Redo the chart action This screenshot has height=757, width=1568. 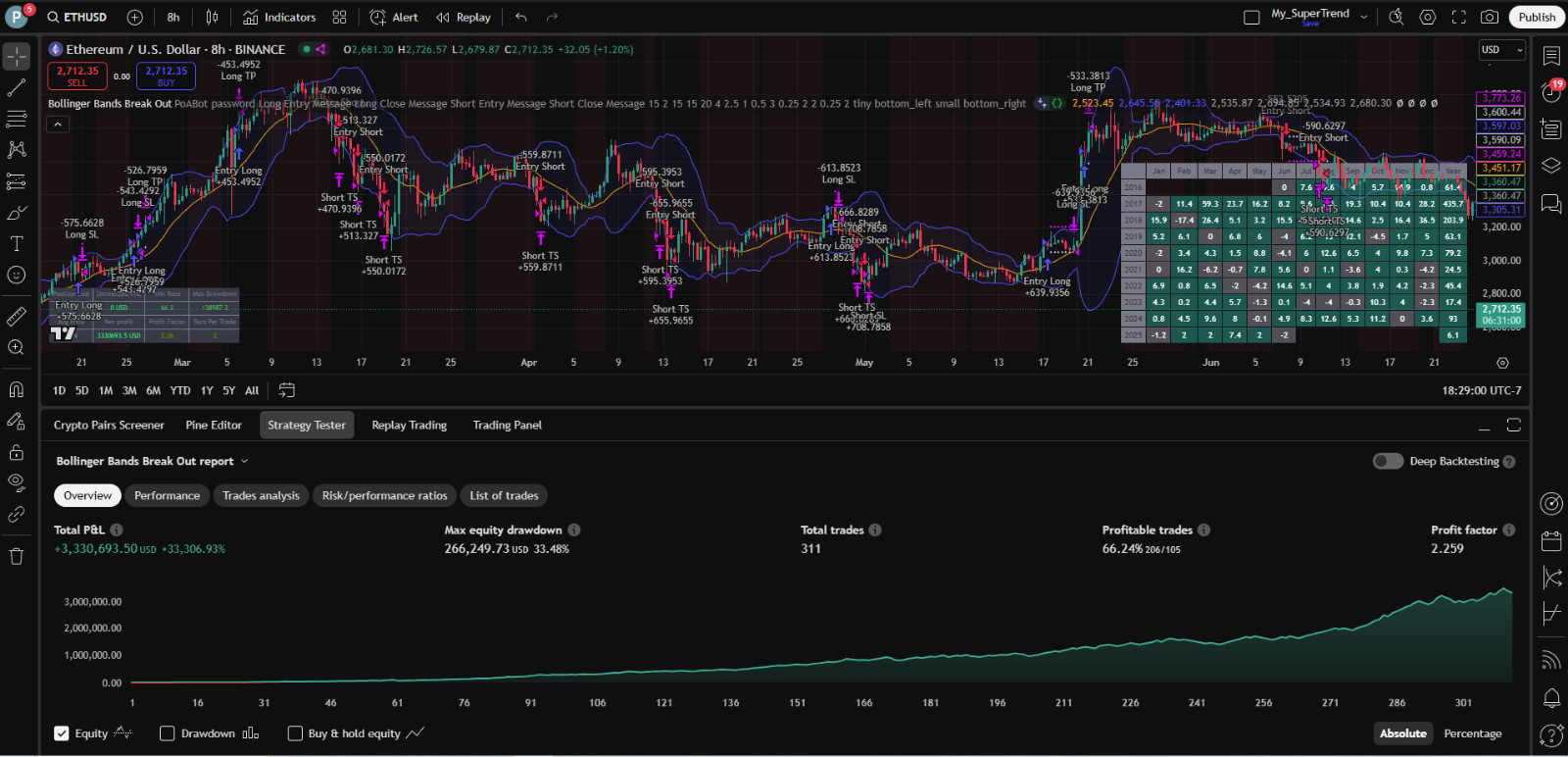(x=552, y=17)
